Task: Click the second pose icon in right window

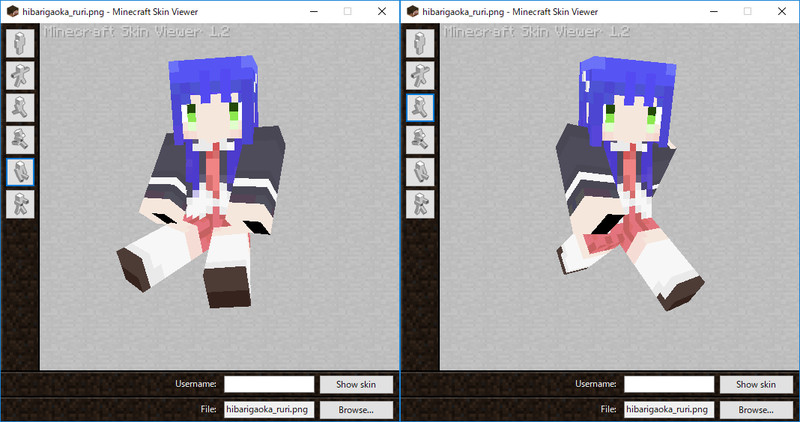Action: [x=420, y=75]
